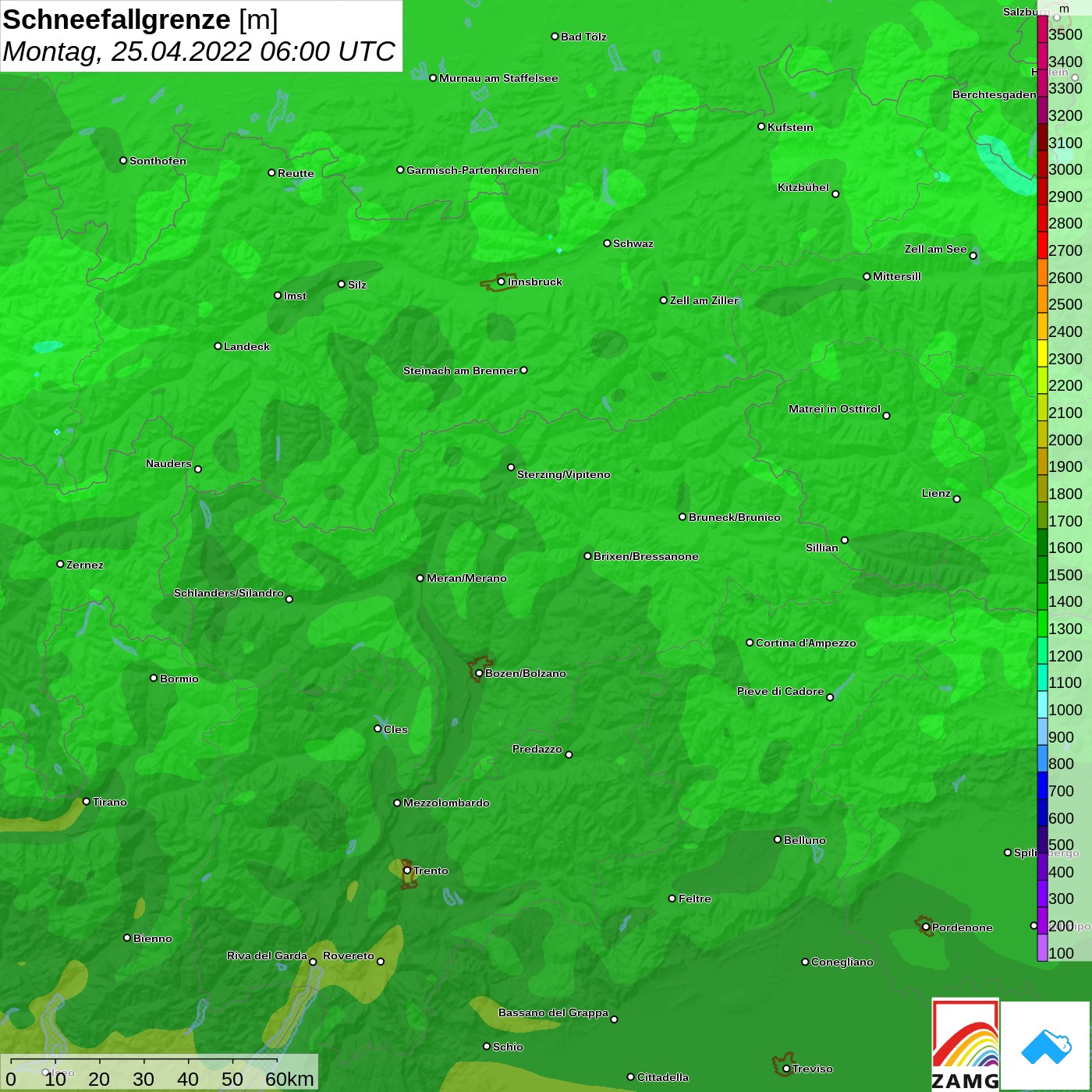Click the Schneefallgrenze [m] title

[x=140, y=19]
